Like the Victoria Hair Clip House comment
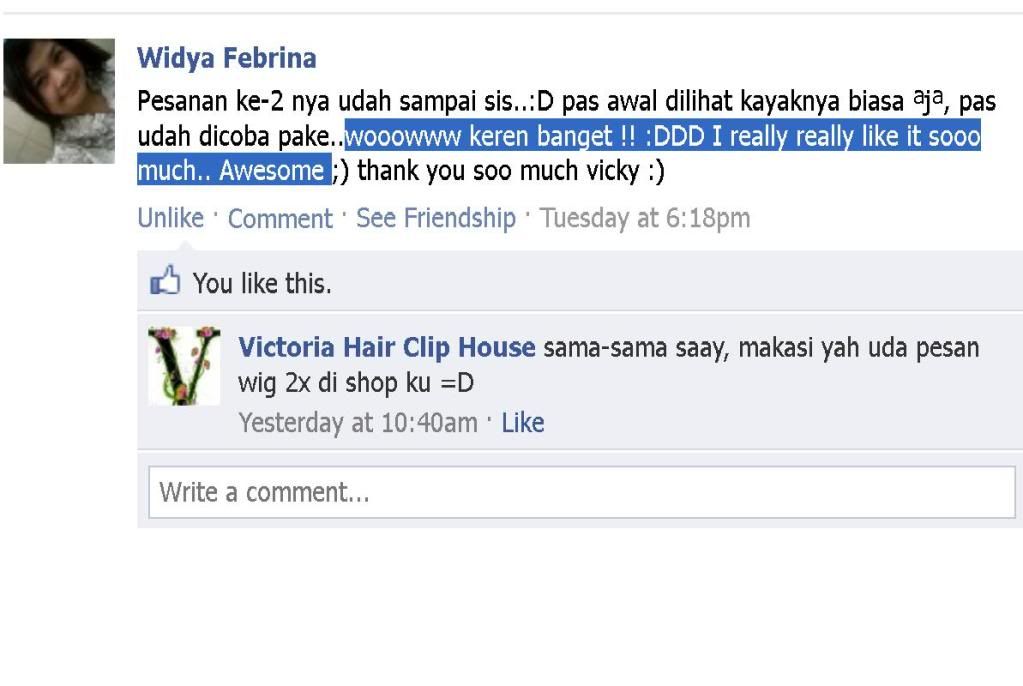Image resolution: width=1023 pixels, height=686 pixels. click(523, 423)
